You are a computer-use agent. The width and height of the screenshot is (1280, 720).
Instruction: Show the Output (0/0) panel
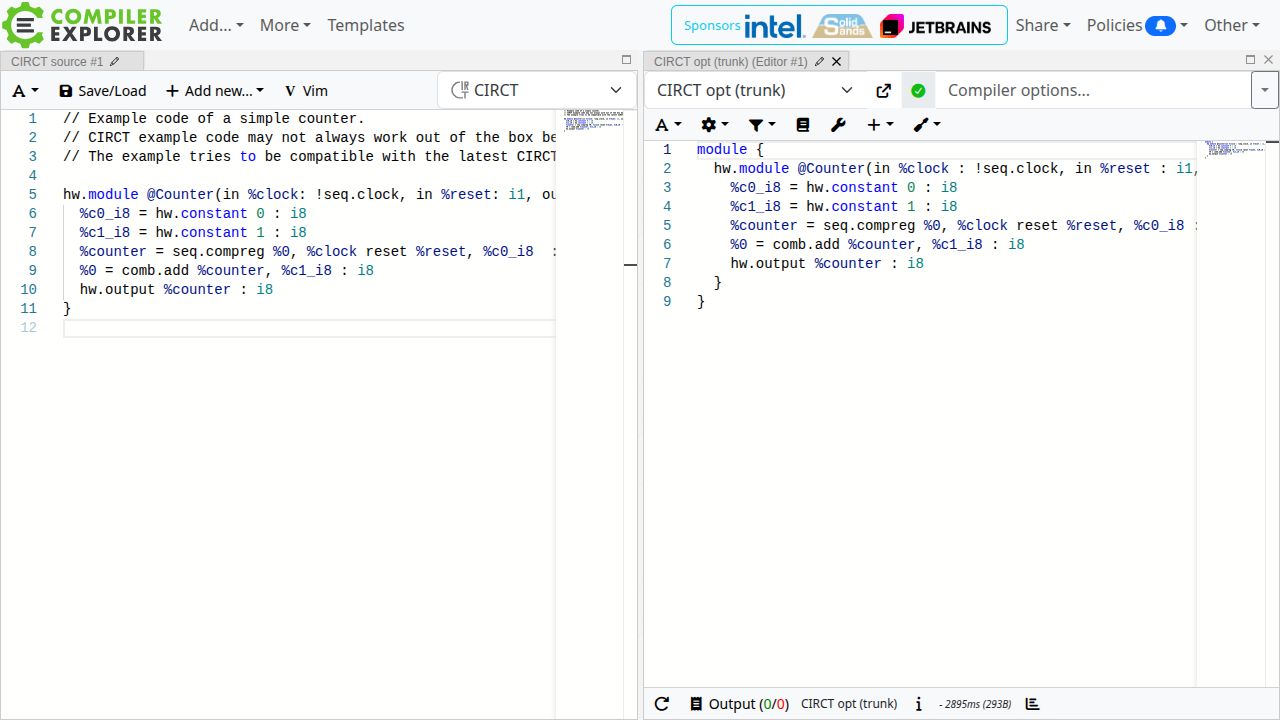click(739, 704)
